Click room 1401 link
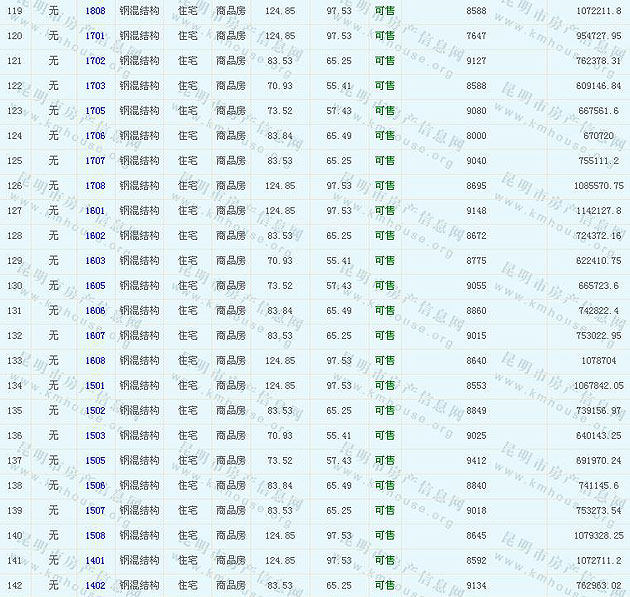The image size is (630, 597). pyautogui.click(x=95, y=560)
